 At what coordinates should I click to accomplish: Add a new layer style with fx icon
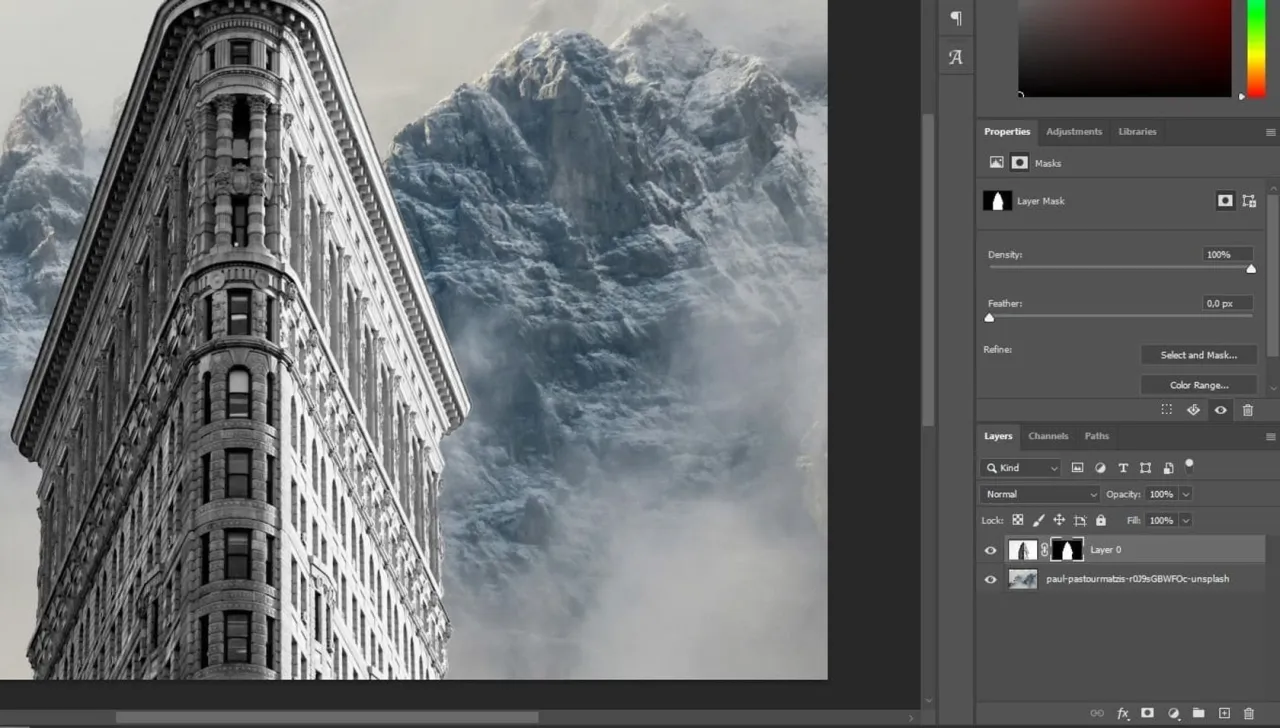[1123, 713]
